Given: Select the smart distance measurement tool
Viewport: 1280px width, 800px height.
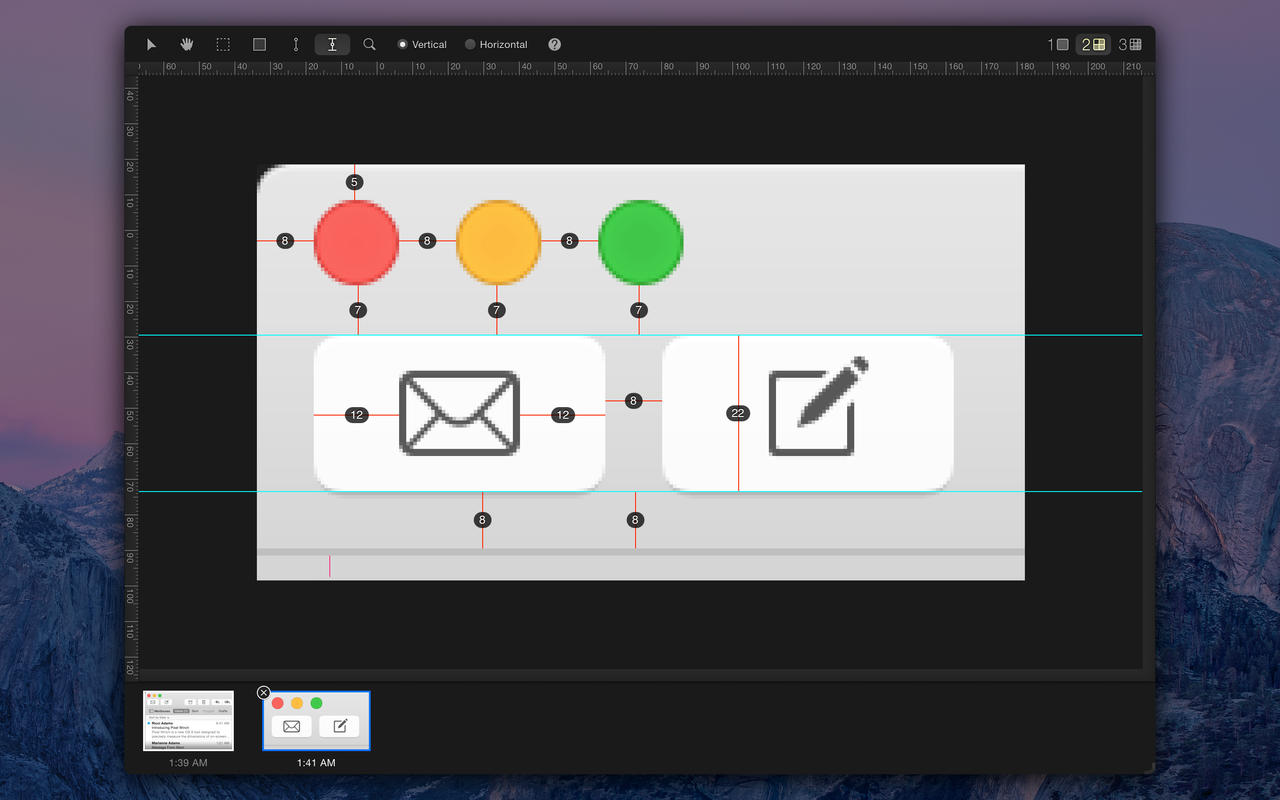Looking at the screenshot, I should [x=332, y=44].
